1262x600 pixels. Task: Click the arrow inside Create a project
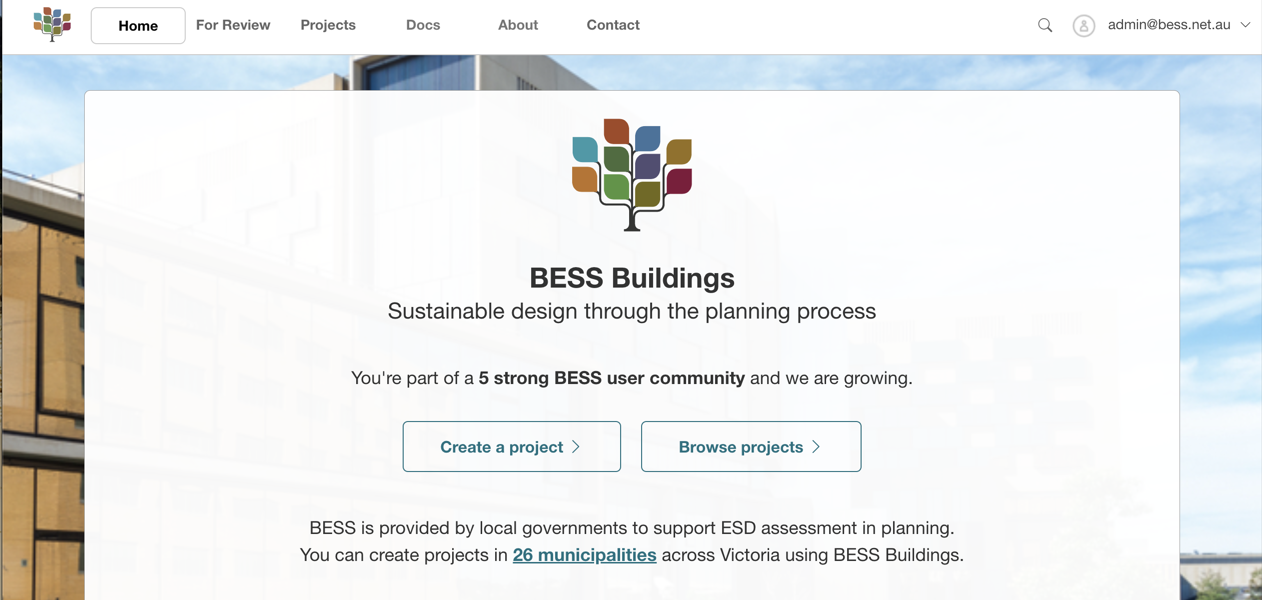click(x=576, y=447)
